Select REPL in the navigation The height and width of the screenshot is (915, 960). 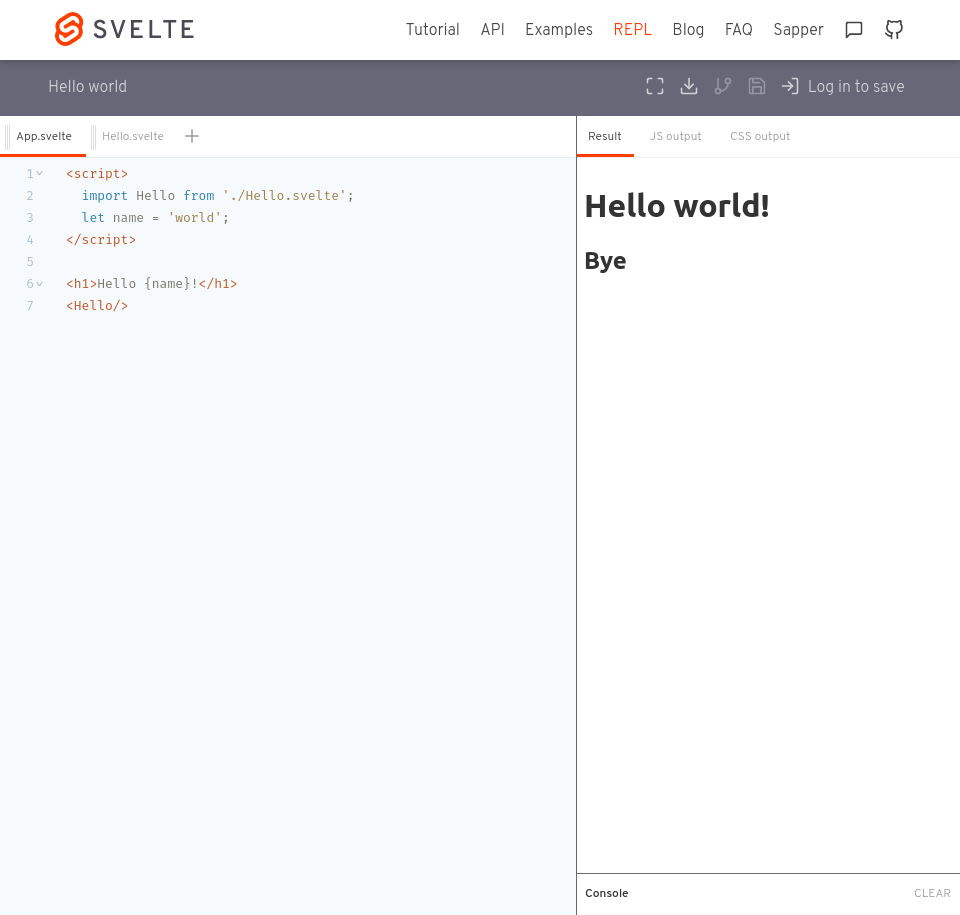coord(632,29)
